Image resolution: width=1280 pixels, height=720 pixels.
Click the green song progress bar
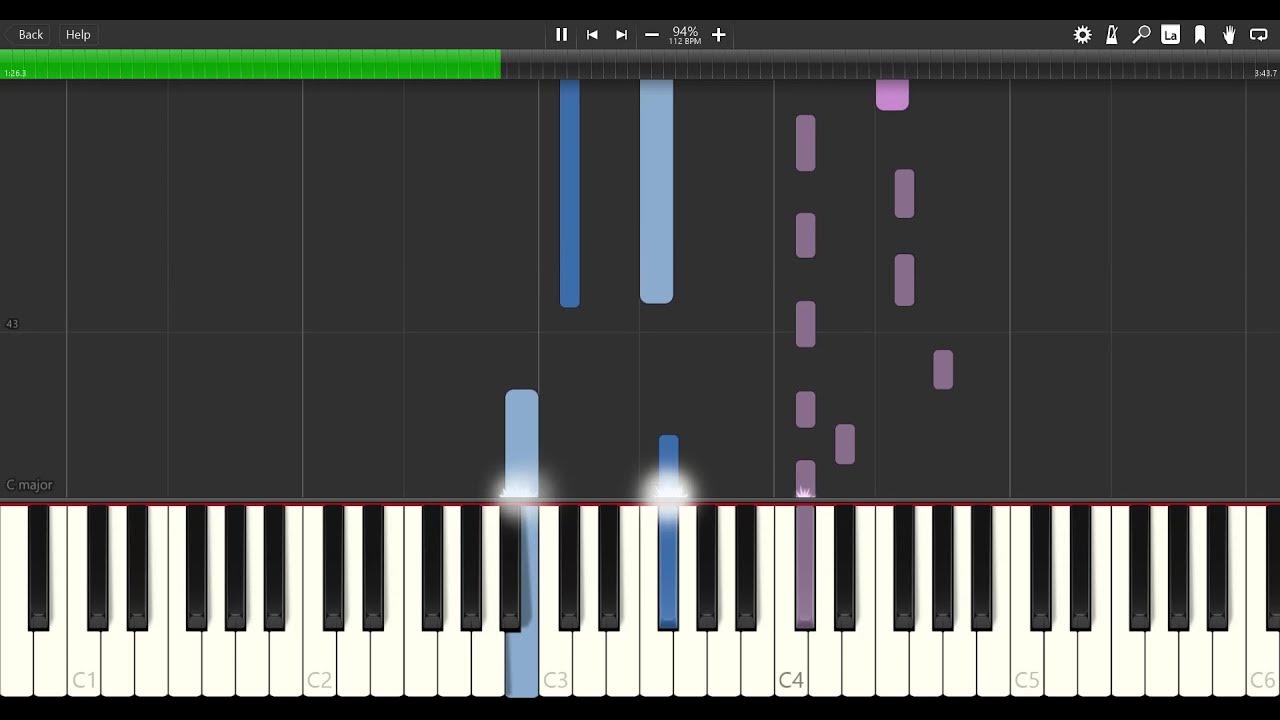[x=250, y=64]
